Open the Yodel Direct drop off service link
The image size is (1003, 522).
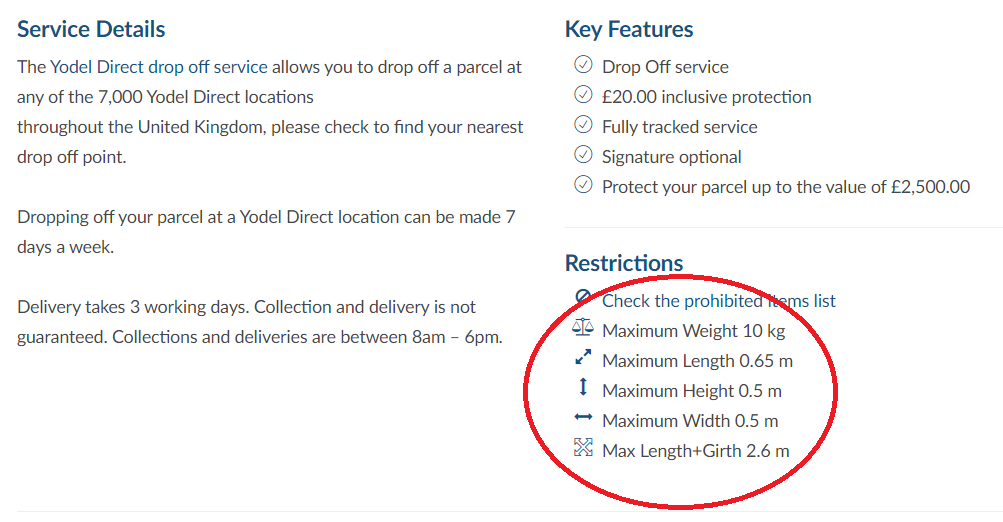point(159,67)
